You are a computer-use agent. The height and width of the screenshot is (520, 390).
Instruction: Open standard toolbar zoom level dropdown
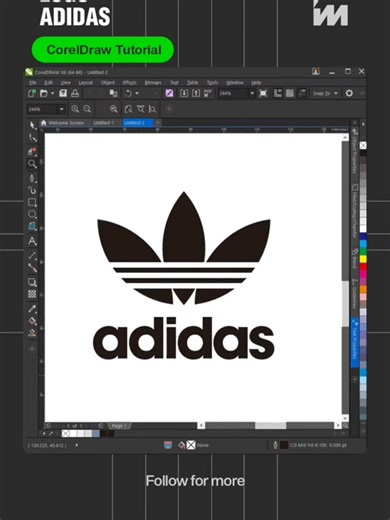252,93
